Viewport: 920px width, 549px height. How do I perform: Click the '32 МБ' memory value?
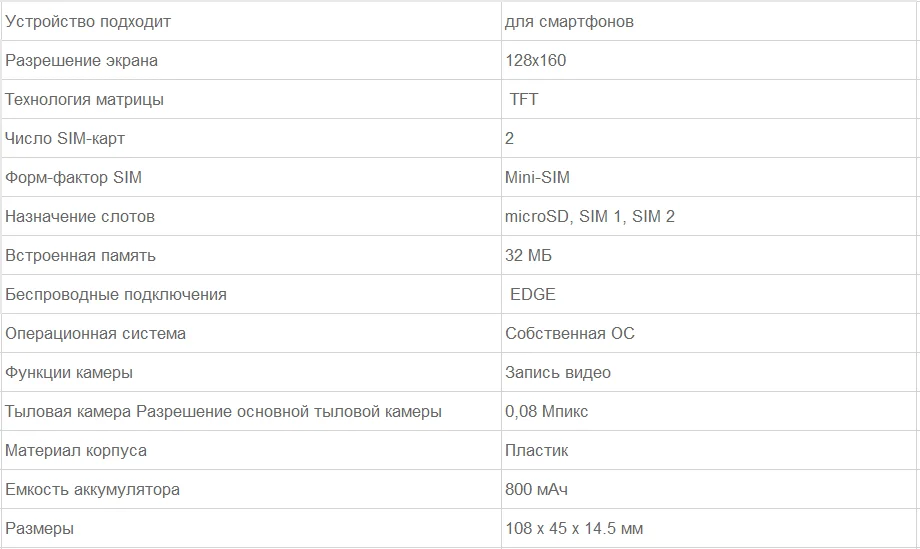point(529,255)
